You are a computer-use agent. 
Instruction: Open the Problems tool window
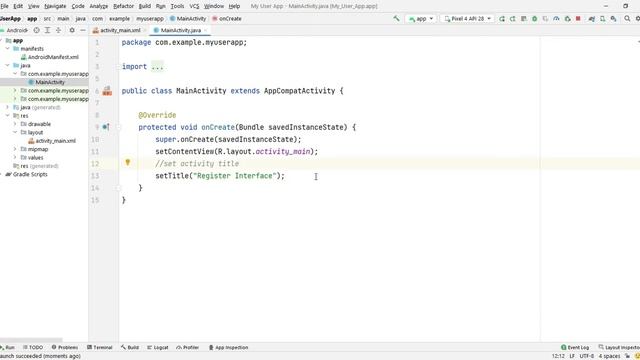click(64, 347)
